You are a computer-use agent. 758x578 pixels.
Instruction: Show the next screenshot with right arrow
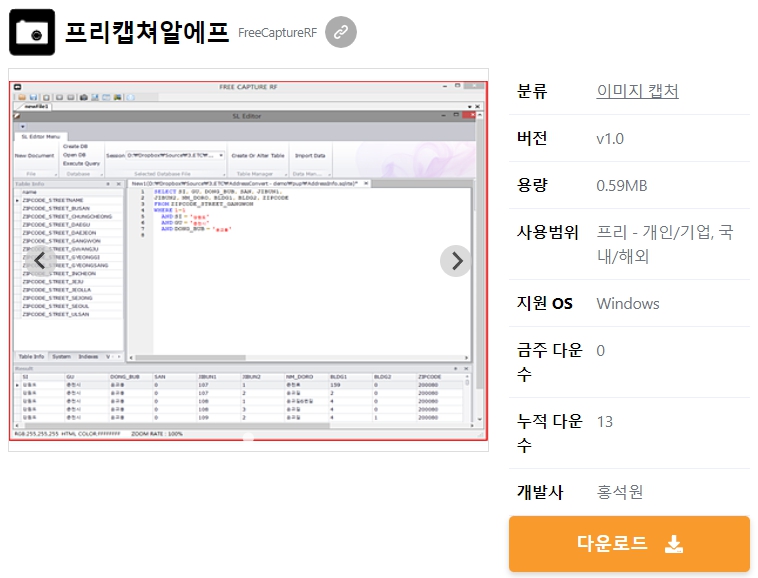point(456,261)
